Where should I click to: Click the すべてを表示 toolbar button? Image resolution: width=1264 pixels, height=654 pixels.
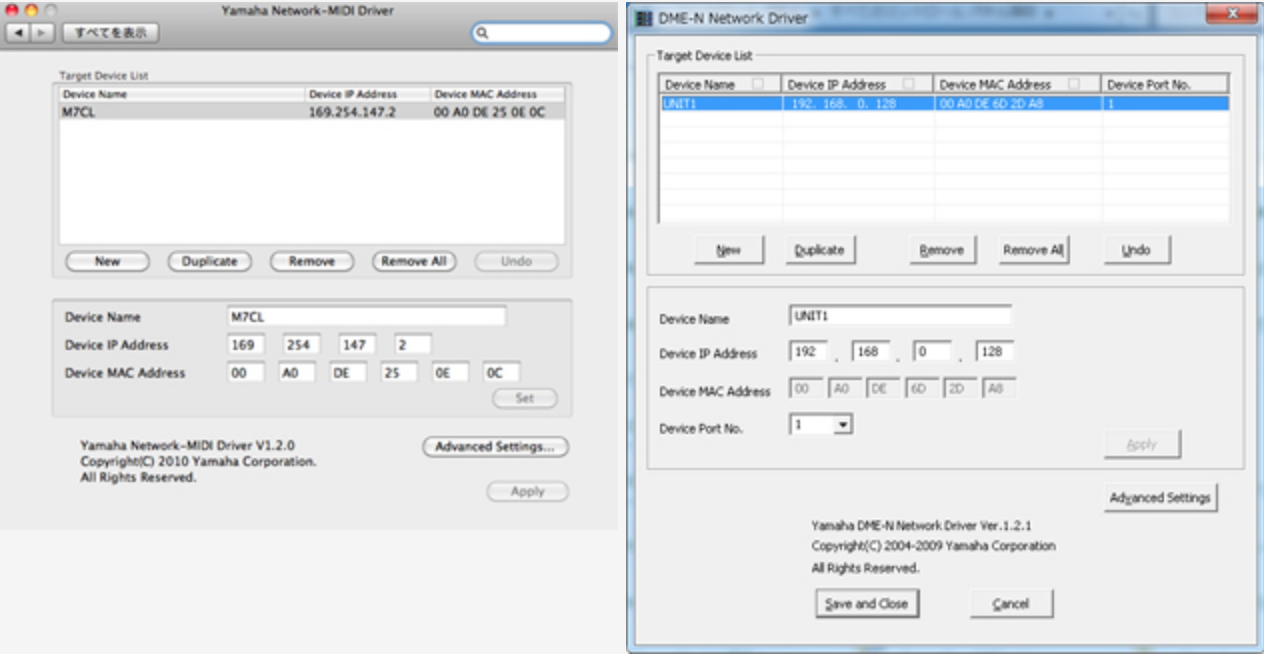point(110,33)
